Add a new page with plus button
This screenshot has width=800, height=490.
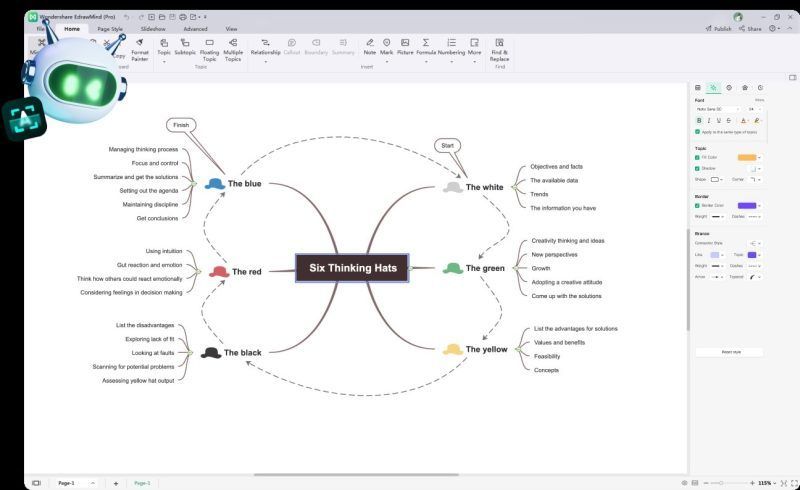(116, 483)
